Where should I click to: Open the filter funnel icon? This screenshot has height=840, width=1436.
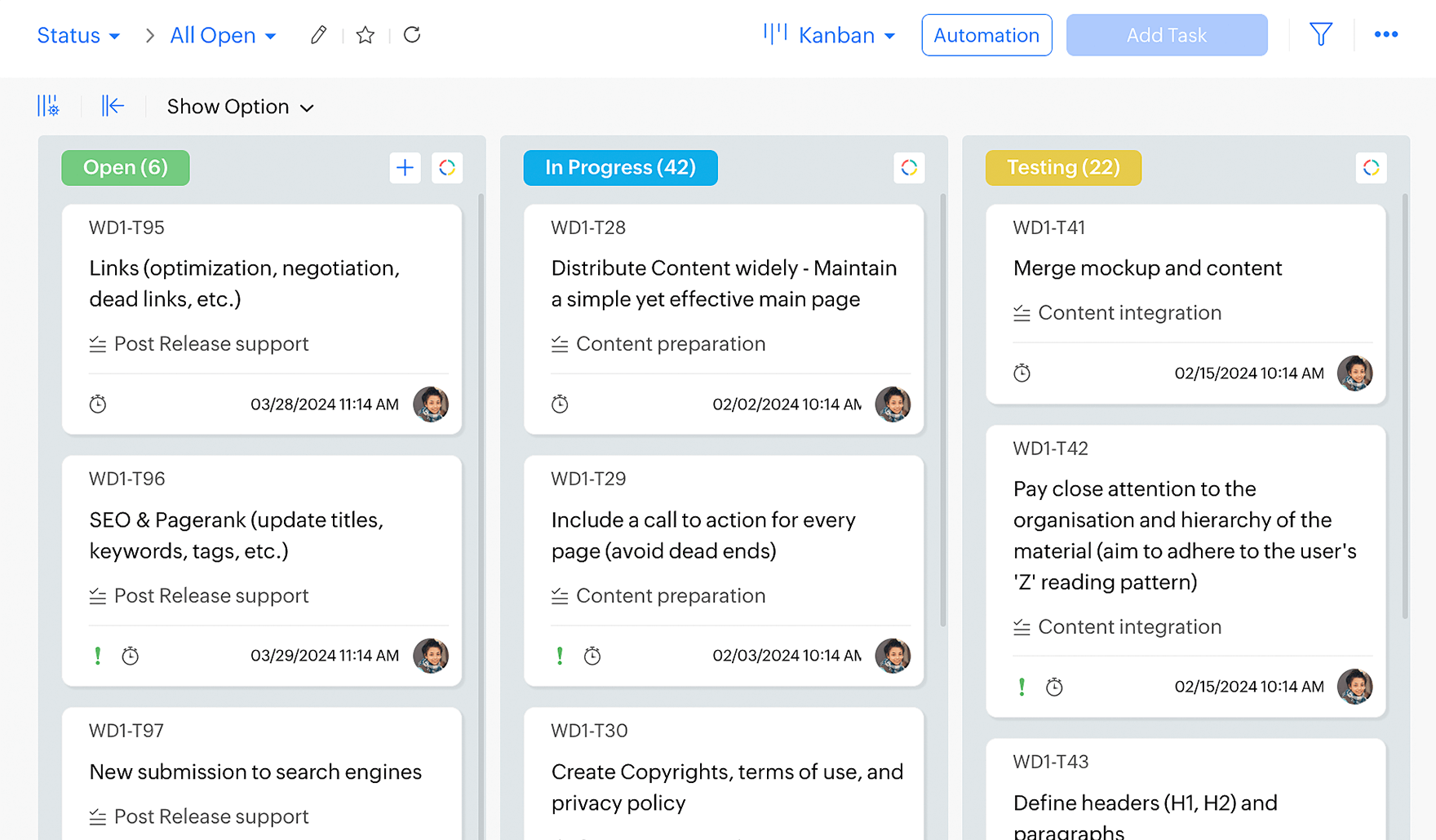click(x=1320, y=34)
